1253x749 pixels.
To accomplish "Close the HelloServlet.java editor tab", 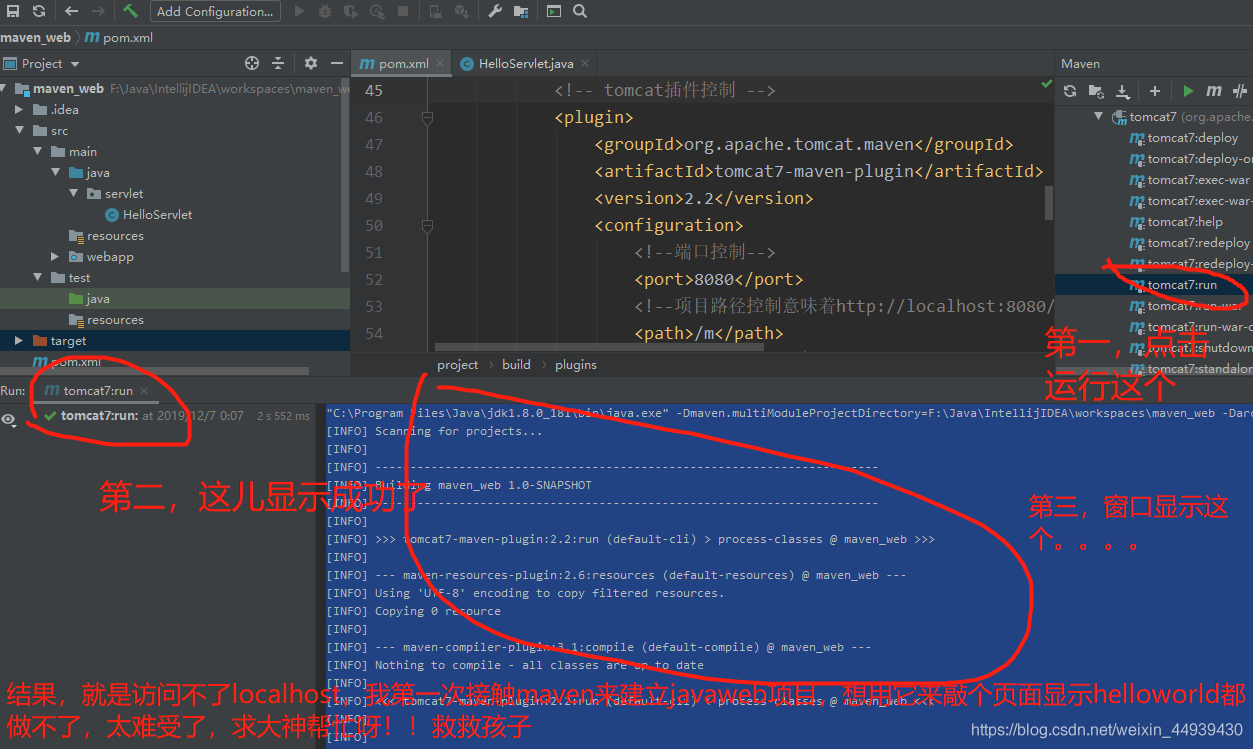I will pyautogui.click(x=584, y=63).
